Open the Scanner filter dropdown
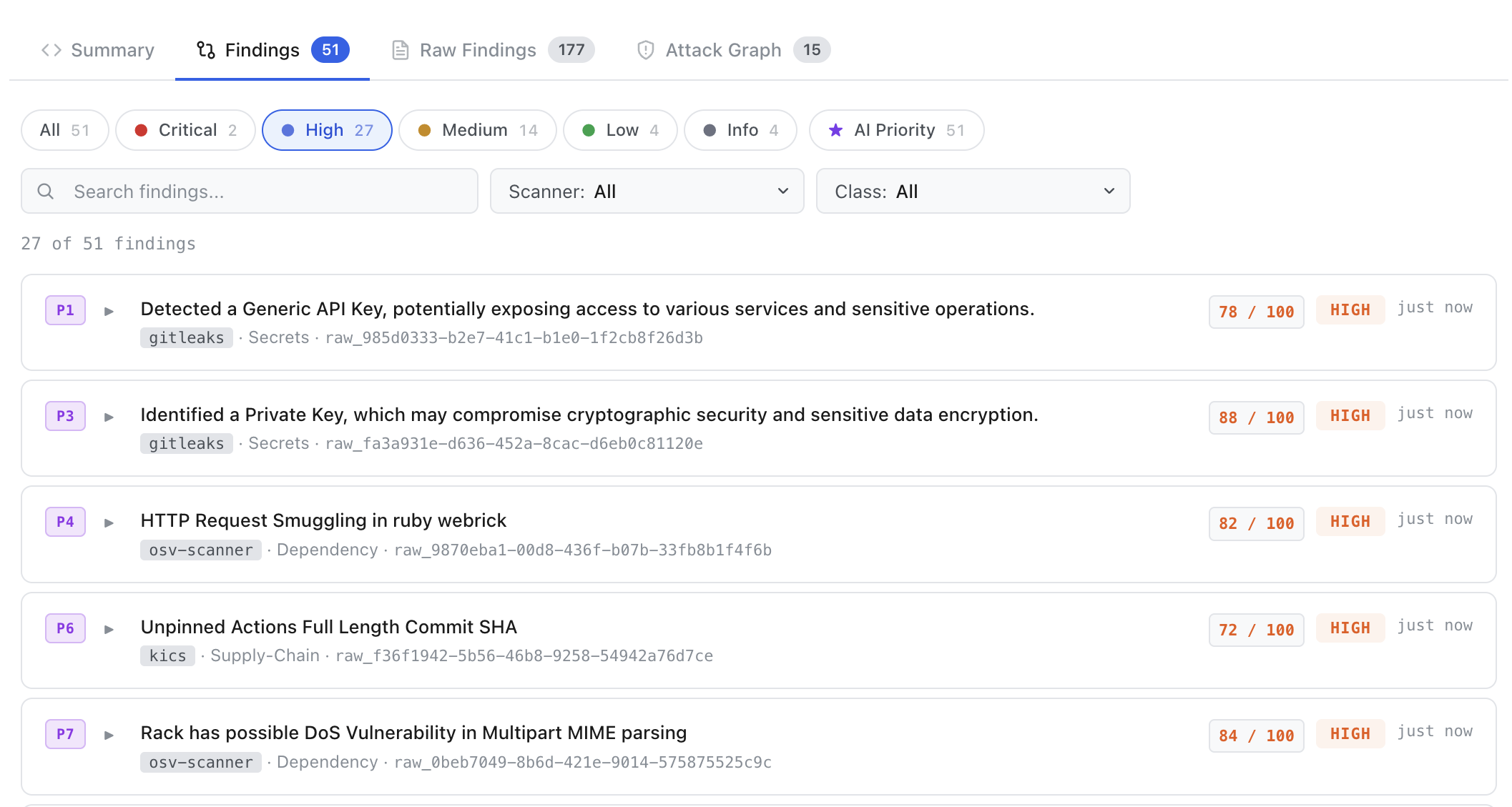1512x807 pixels. [x=647, y=192]
